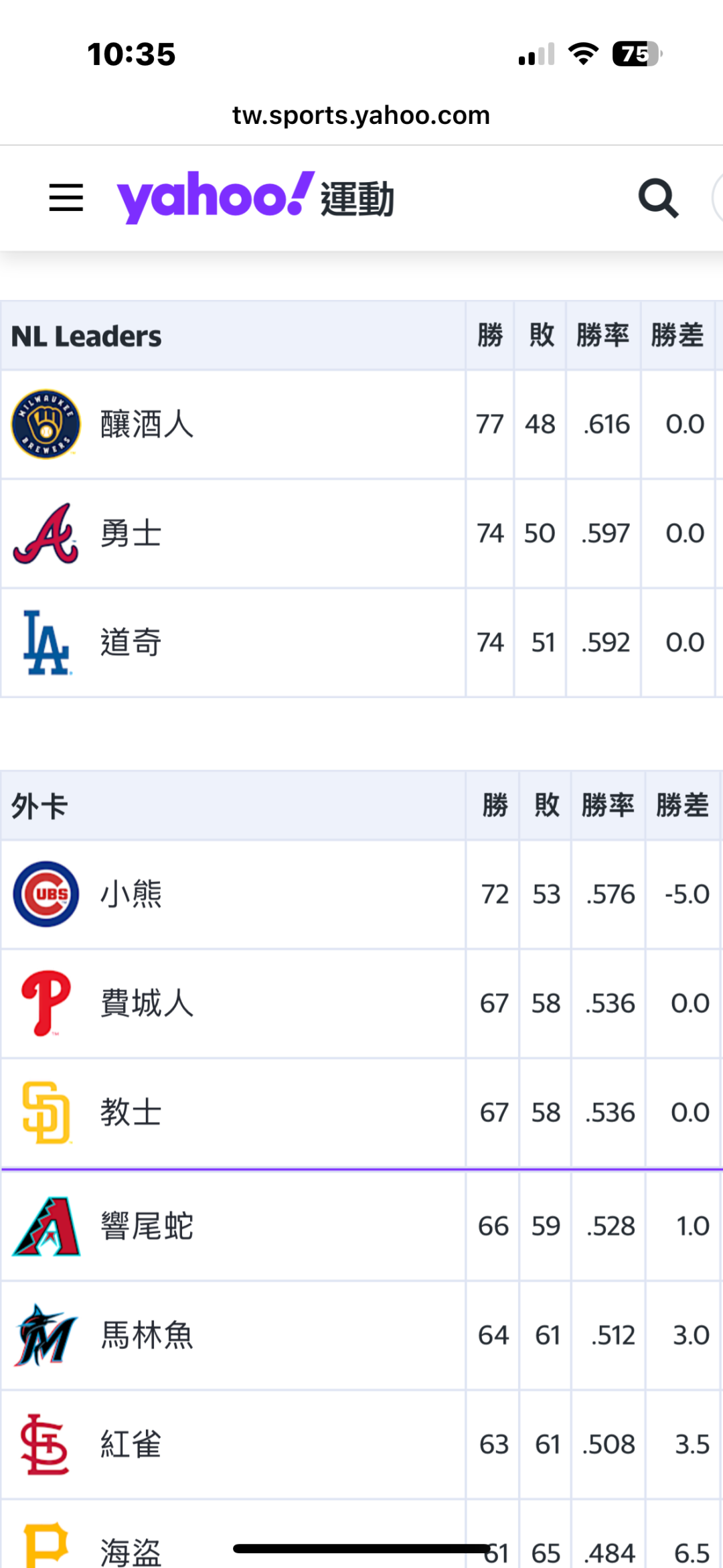Open the 響尾蛇 team page
Image resolution: width=723 pixels, height=1568 pixels.
pos(147,1226)
